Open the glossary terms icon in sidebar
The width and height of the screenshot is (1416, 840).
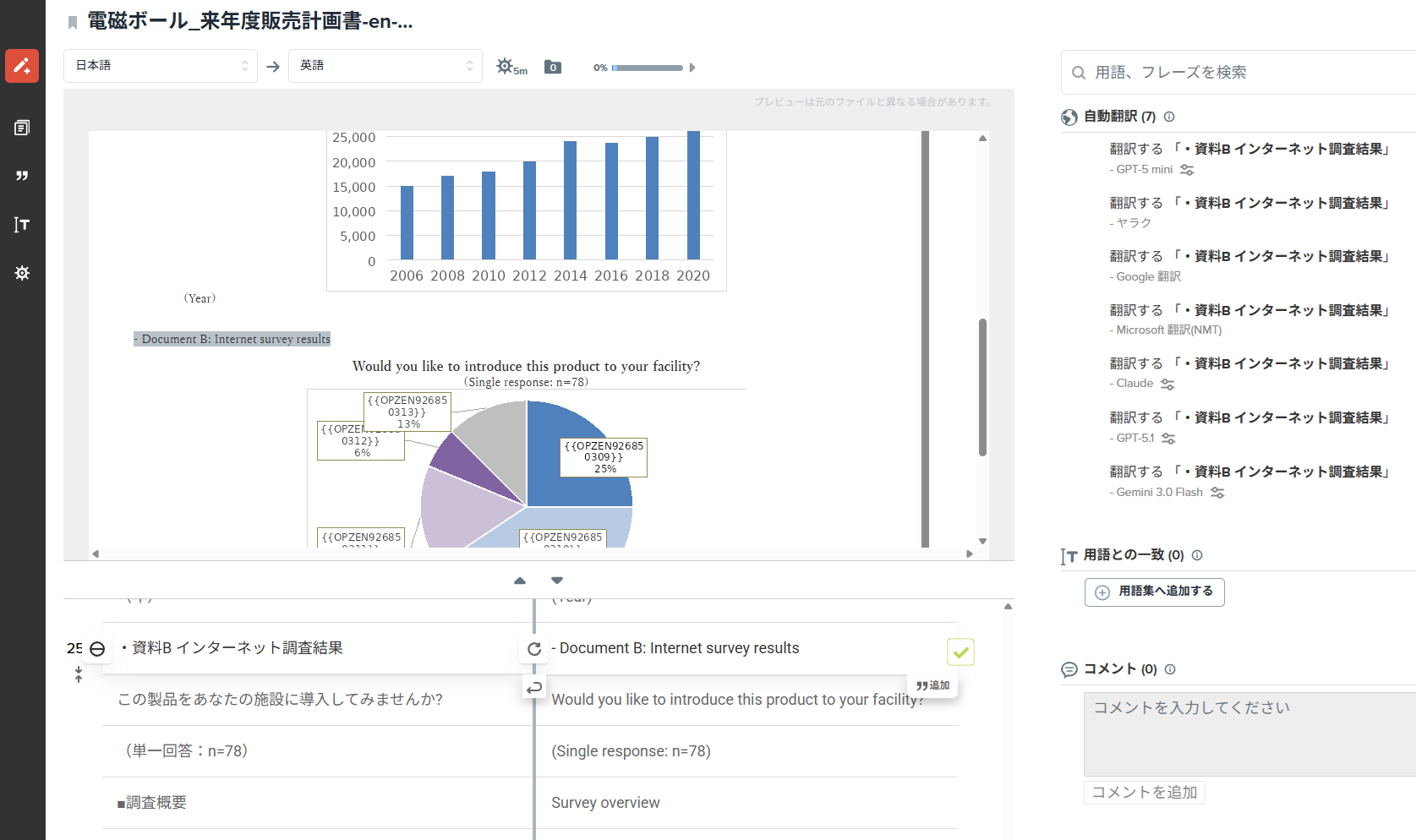click(22, 225)
